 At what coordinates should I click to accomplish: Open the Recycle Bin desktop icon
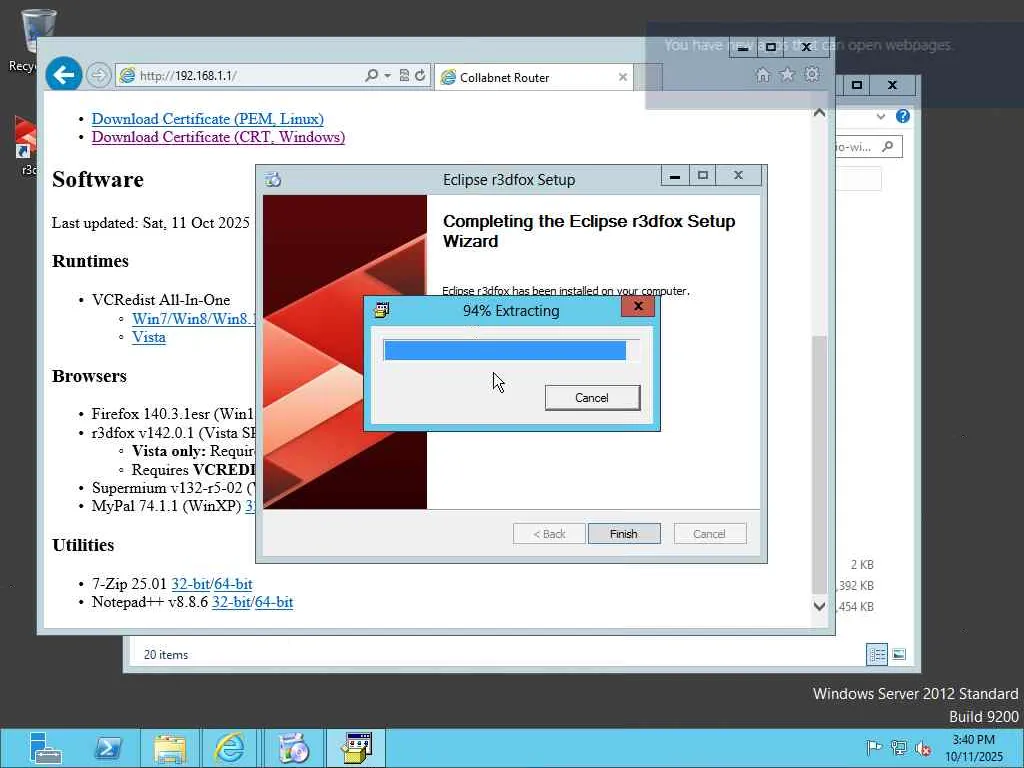tap(26, 40)
